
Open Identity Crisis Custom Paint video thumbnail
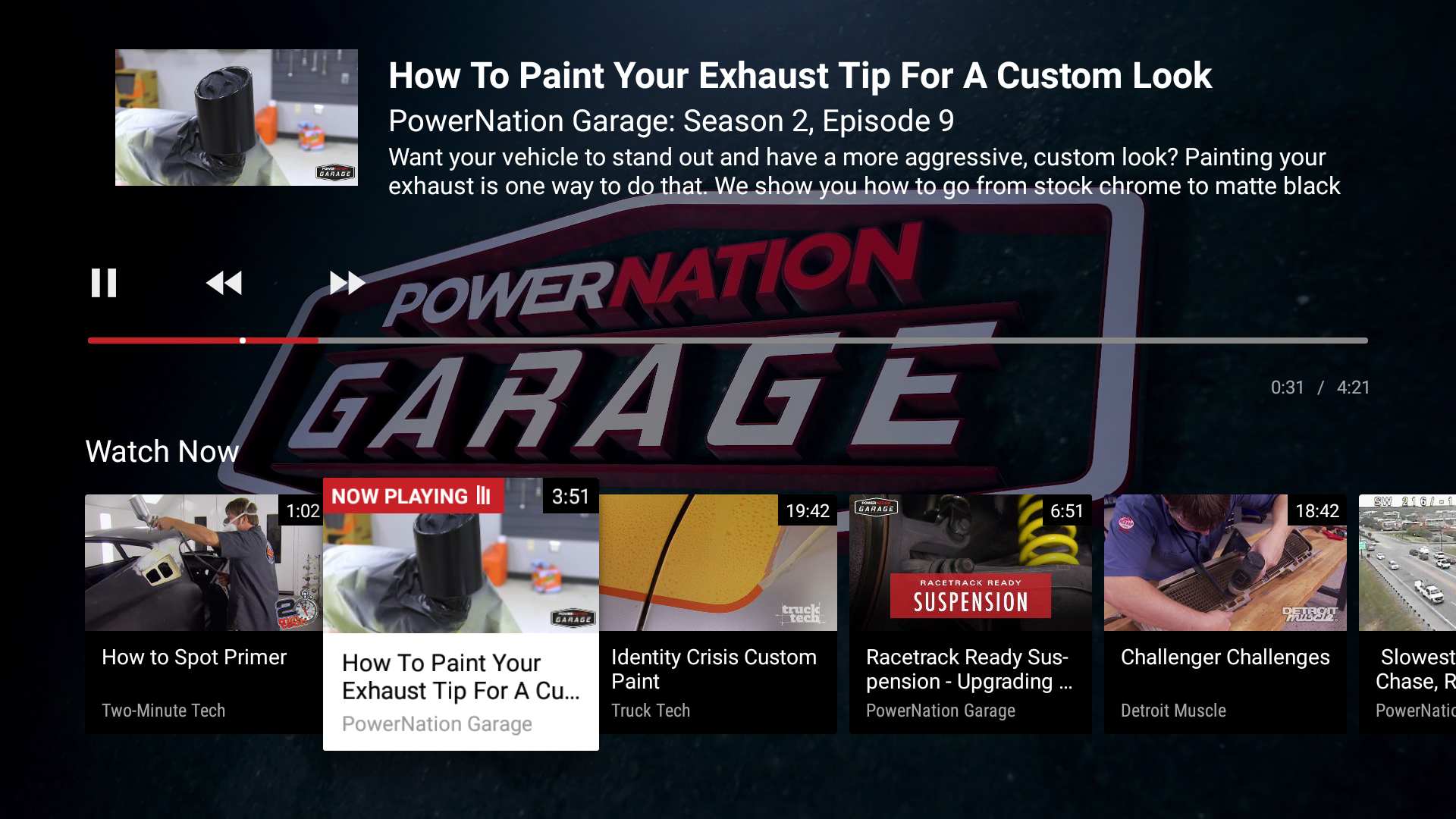coord(718,563)
